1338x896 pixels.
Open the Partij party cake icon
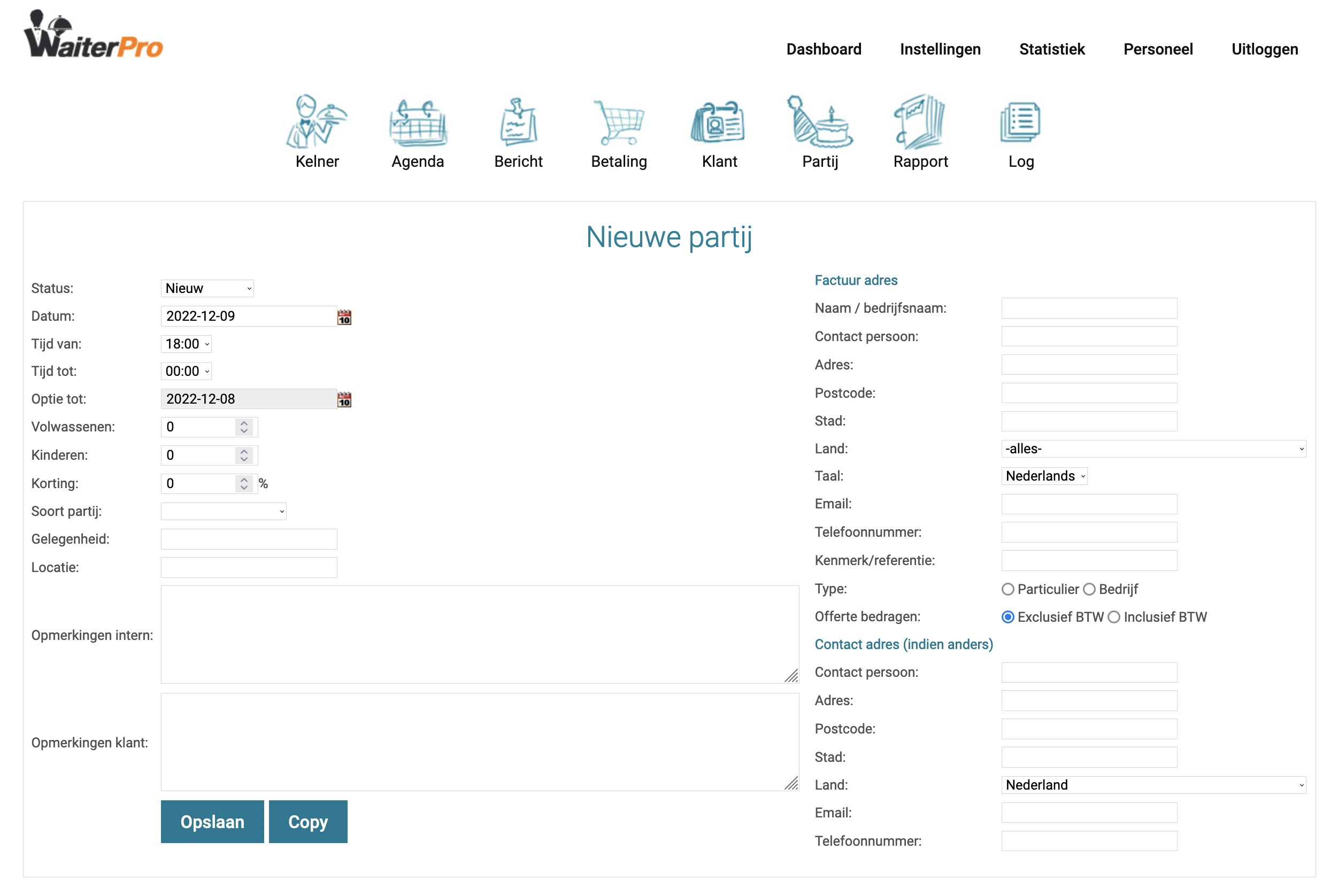point(820,121)
